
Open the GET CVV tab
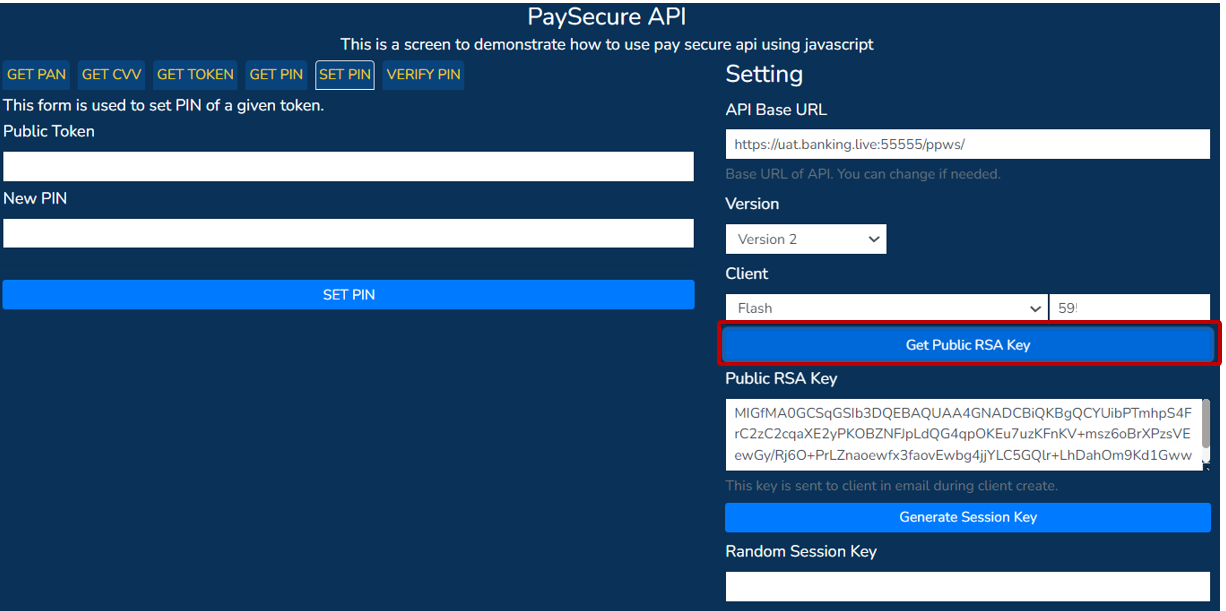pos(111,75)
